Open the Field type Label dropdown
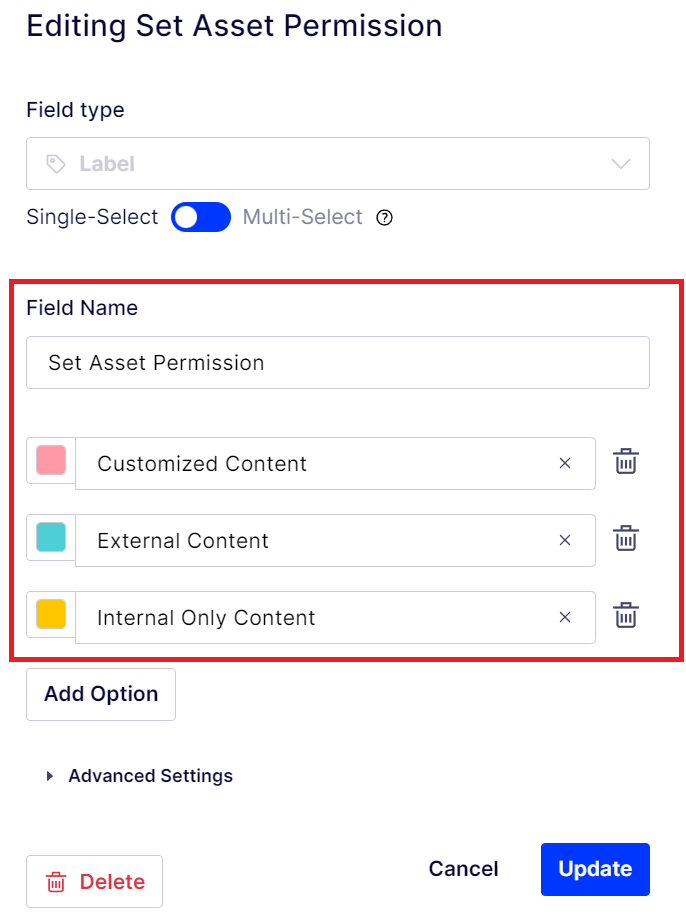This screenshot has width=686, height=916. 337,164
